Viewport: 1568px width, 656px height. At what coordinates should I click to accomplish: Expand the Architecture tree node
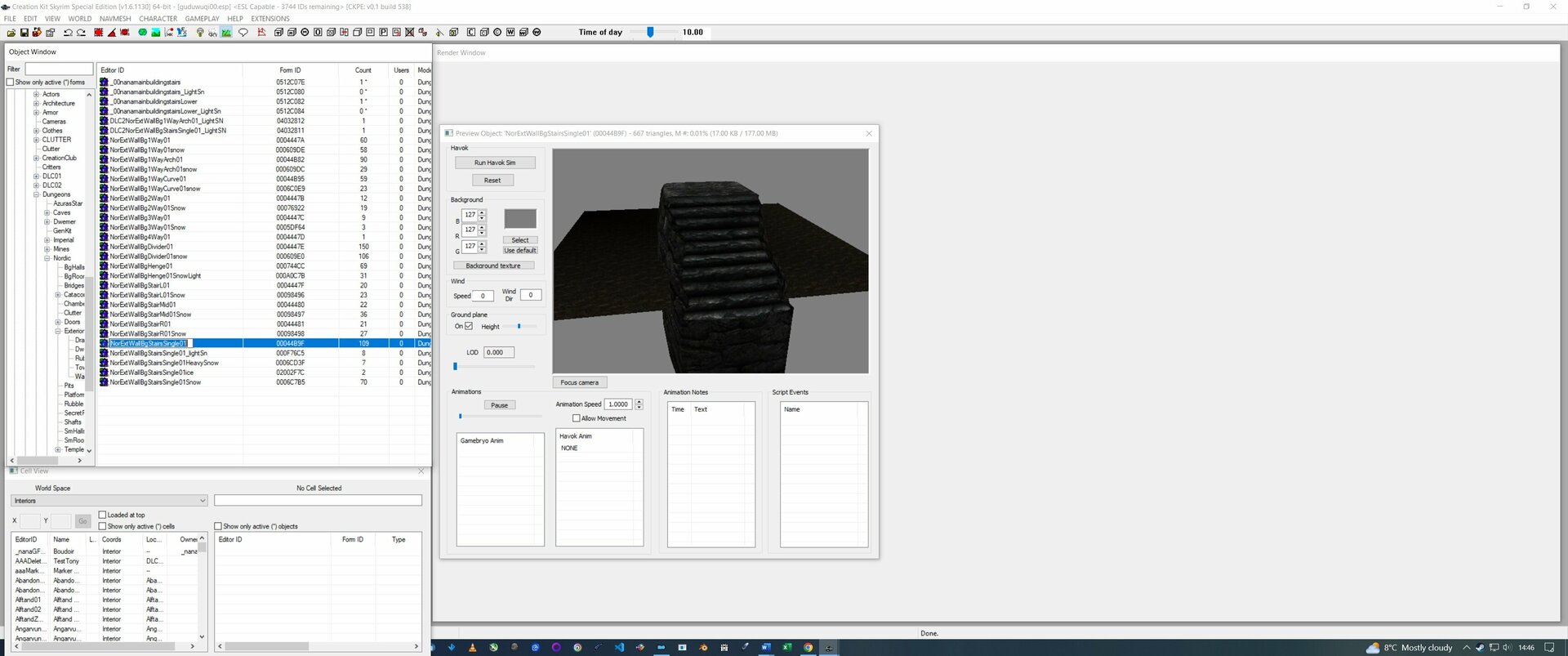click(x=36, y=103)
